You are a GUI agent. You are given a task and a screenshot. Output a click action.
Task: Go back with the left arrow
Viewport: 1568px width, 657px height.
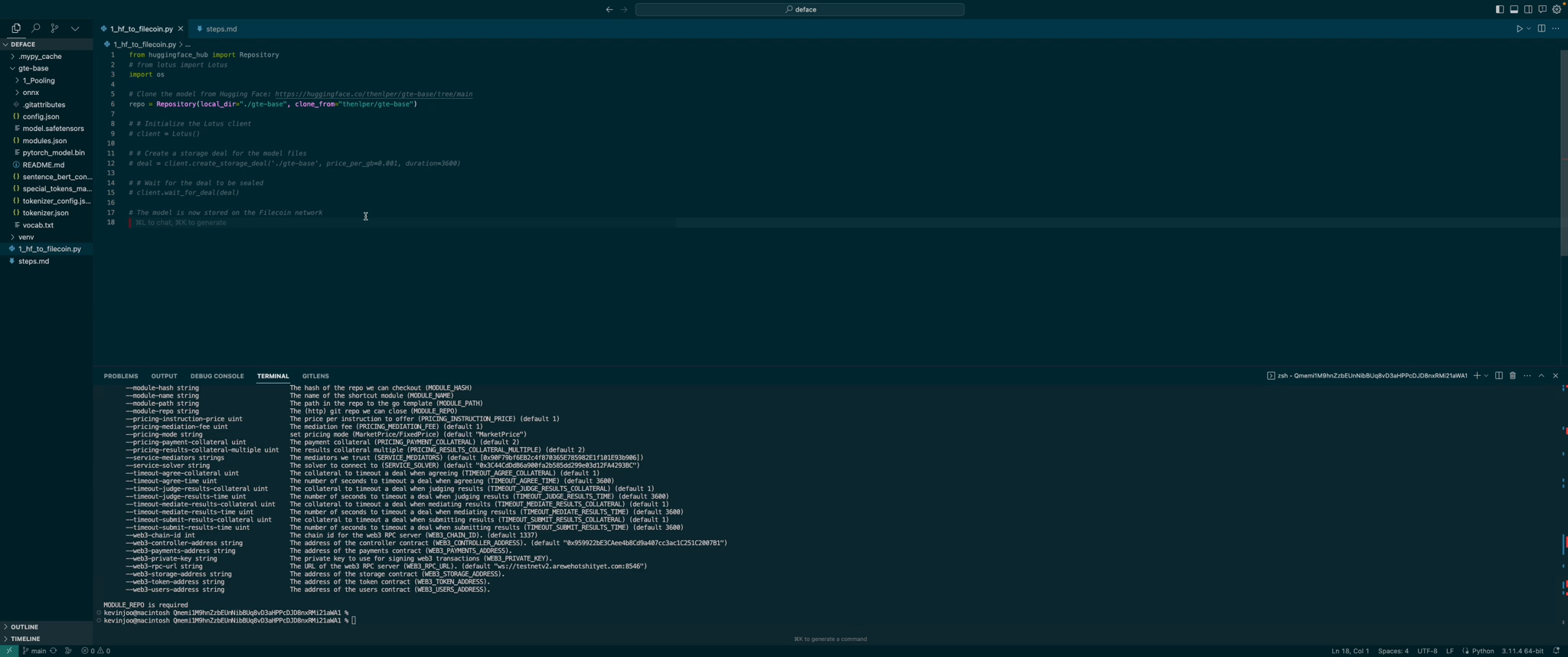point(609,9)
